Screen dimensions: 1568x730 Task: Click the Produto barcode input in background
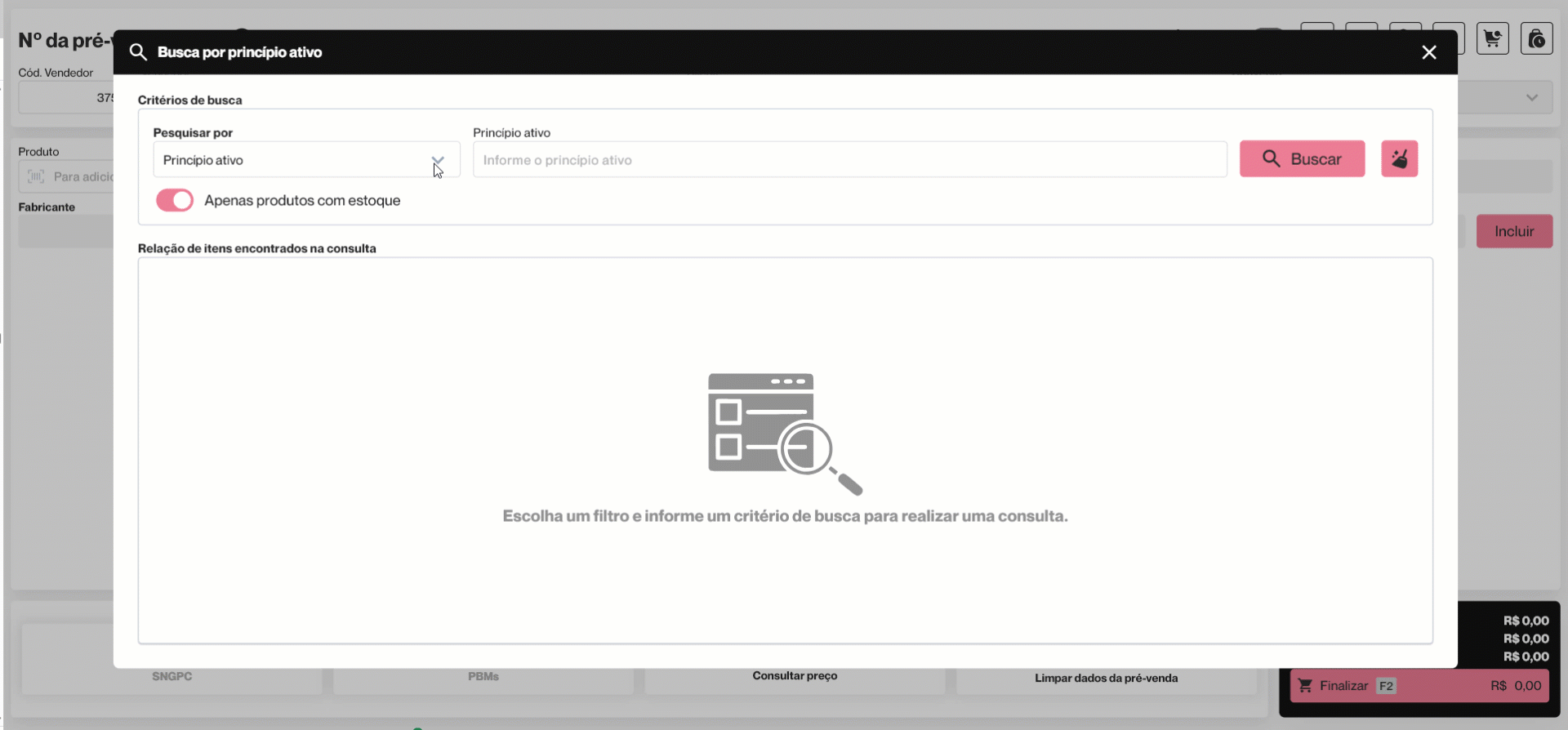click(x=66, y=176)
